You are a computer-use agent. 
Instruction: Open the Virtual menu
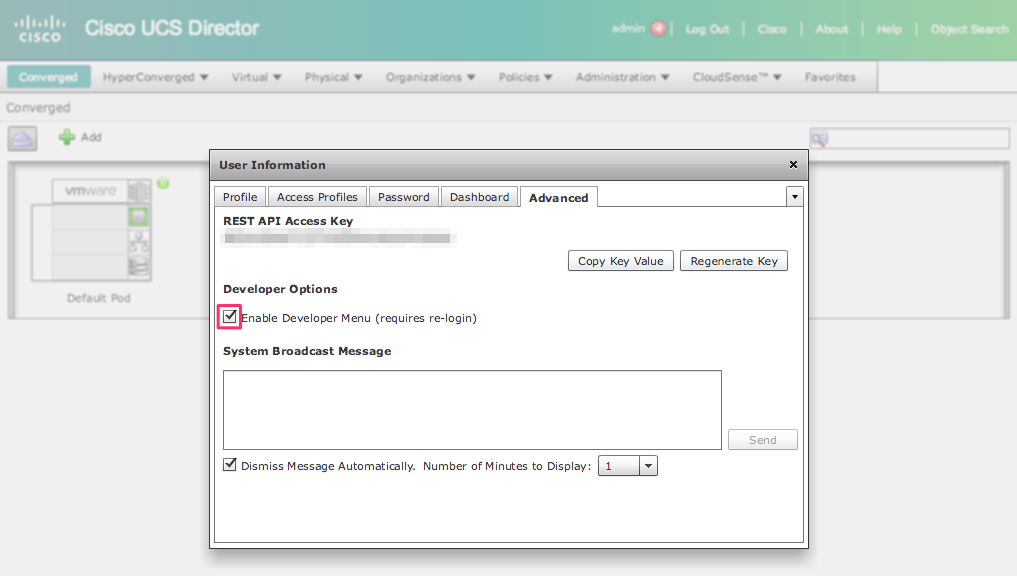point(256,77)
